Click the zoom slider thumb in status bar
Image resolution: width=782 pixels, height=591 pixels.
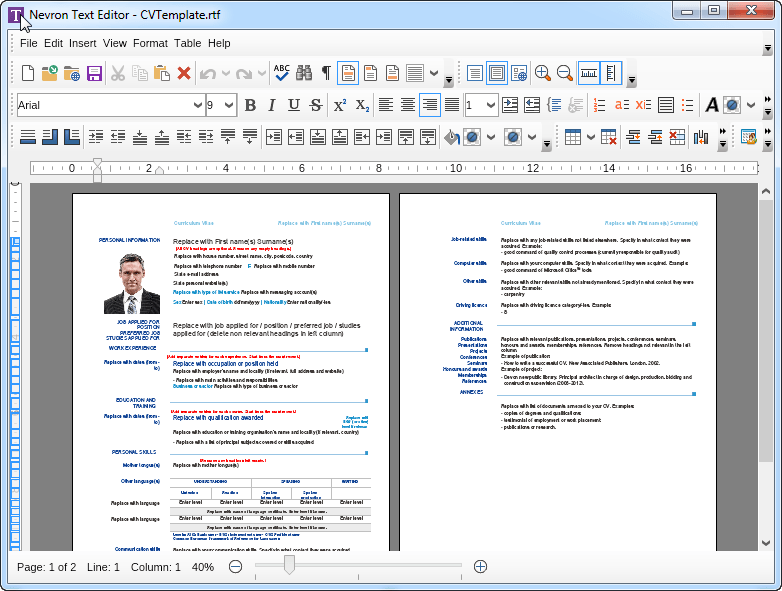pyautogui.click(x=289, y=566)
